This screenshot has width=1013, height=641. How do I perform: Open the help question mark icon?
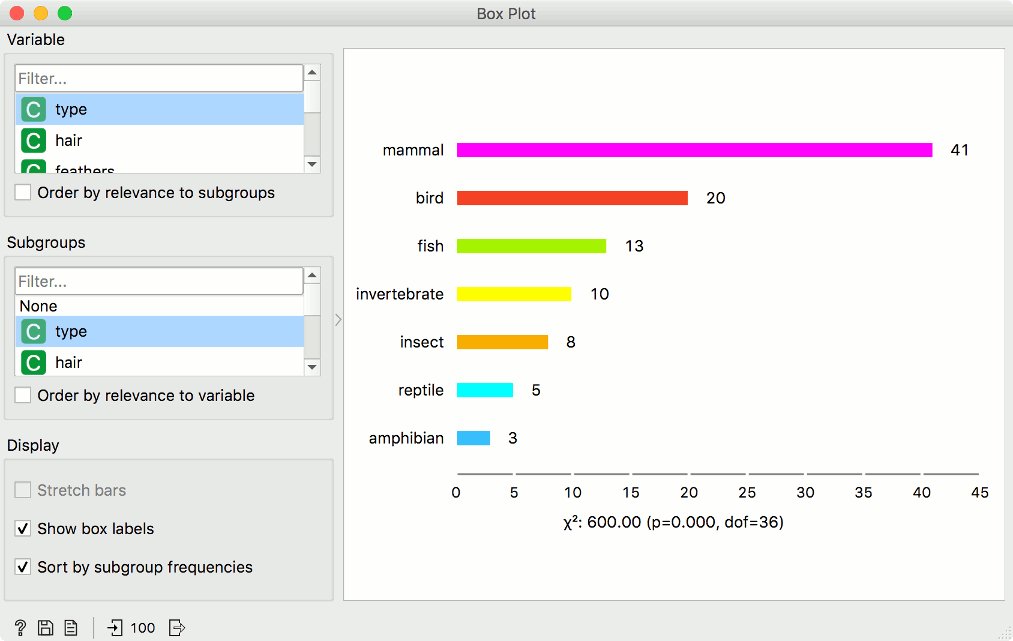point(20,627)
